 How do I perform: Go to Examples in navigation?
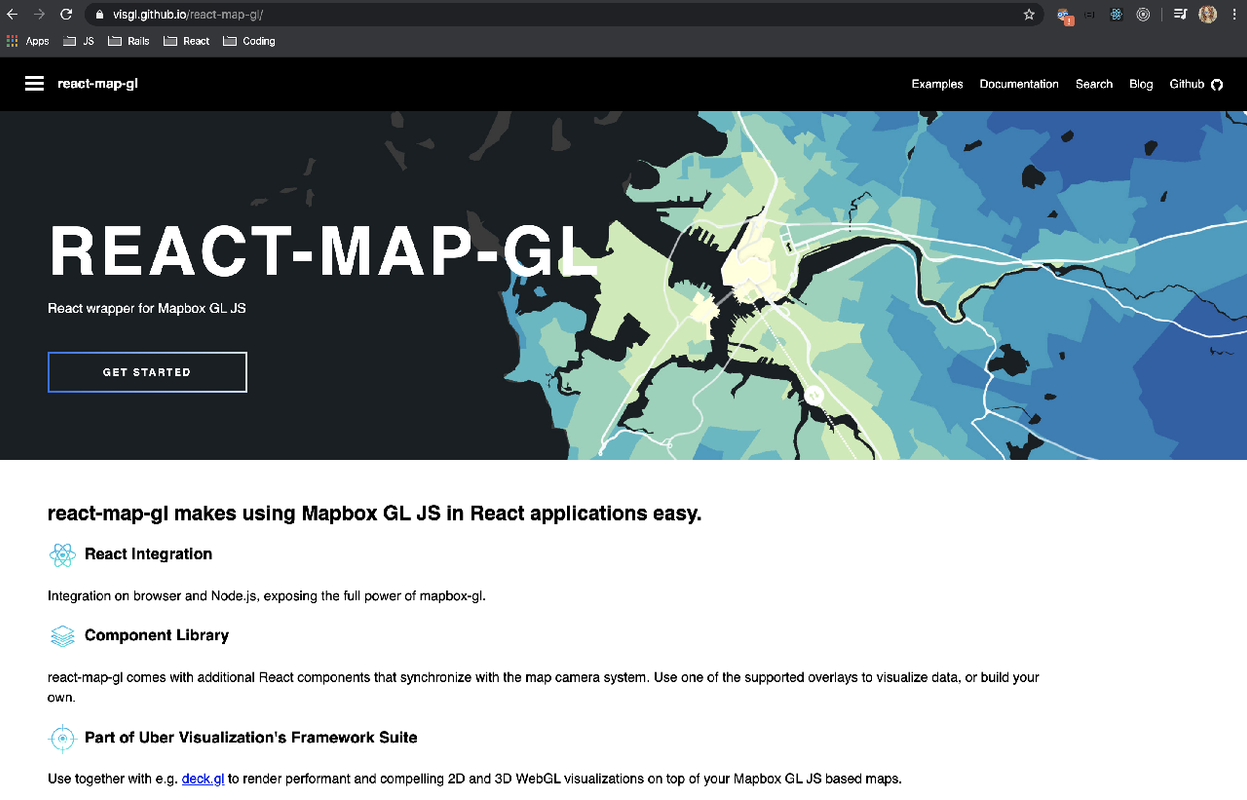937,84
